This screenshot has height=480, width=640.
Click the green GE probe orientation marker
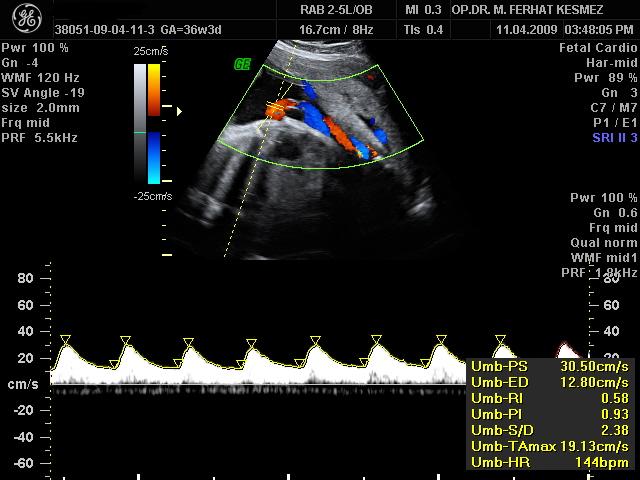pos(242,64)
